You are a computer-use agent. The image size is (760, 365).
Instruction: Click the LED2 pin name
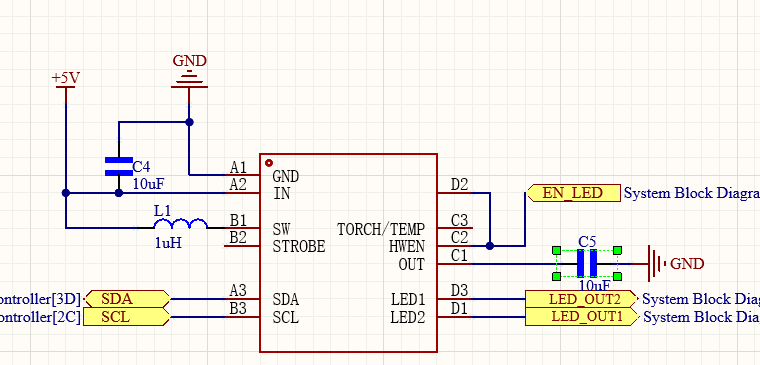coord(408,318)
